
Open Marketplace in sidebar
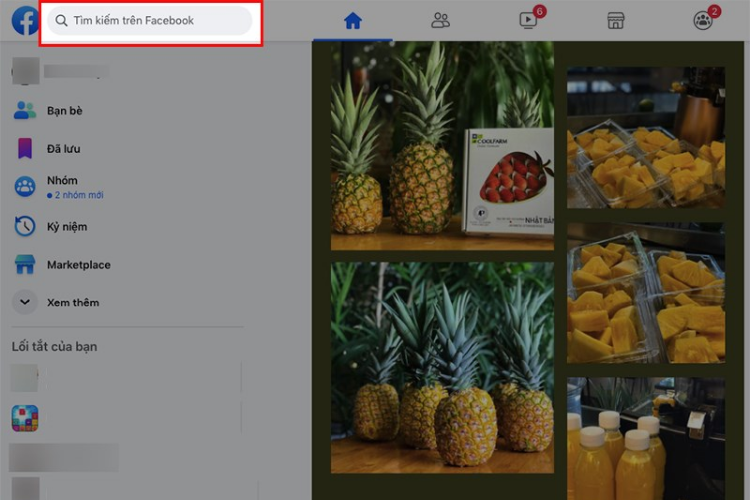pyautogui.click(x=78, y=265)
